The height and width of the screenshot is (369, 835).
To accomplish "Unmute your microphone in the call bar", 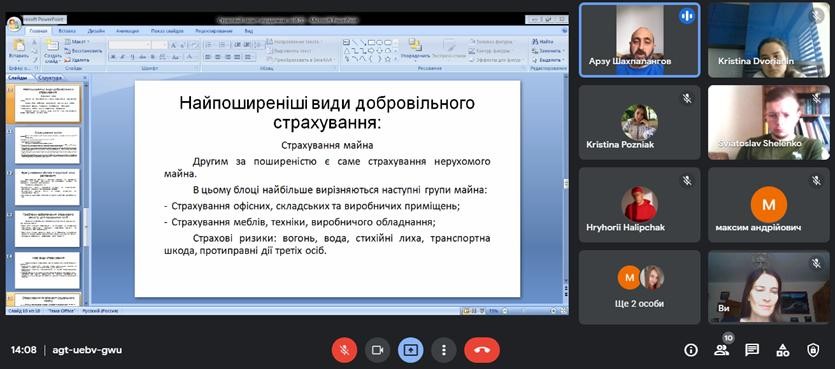I will point(345,350).
